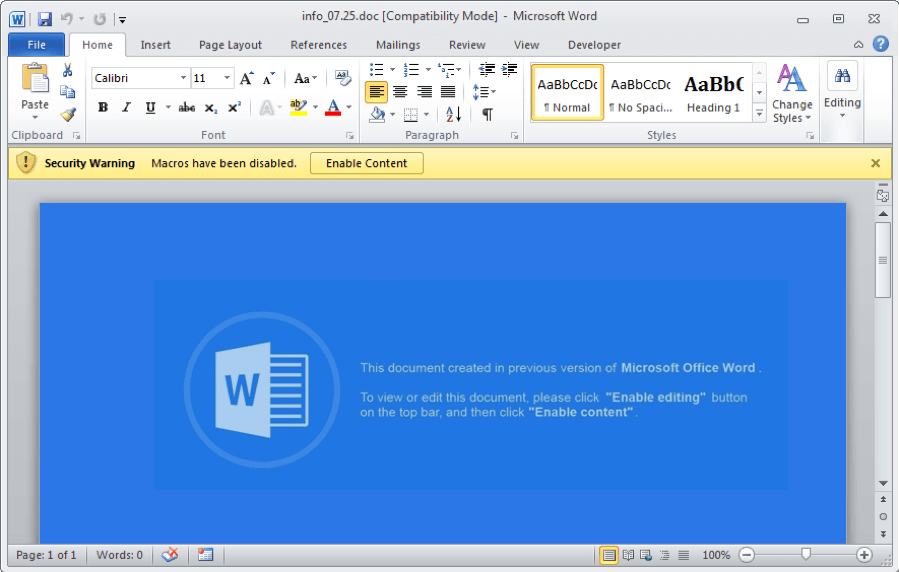This screenshot has height=572, width=899.
Task: Toggle Italic formatting
Action: tap(126, 107)
